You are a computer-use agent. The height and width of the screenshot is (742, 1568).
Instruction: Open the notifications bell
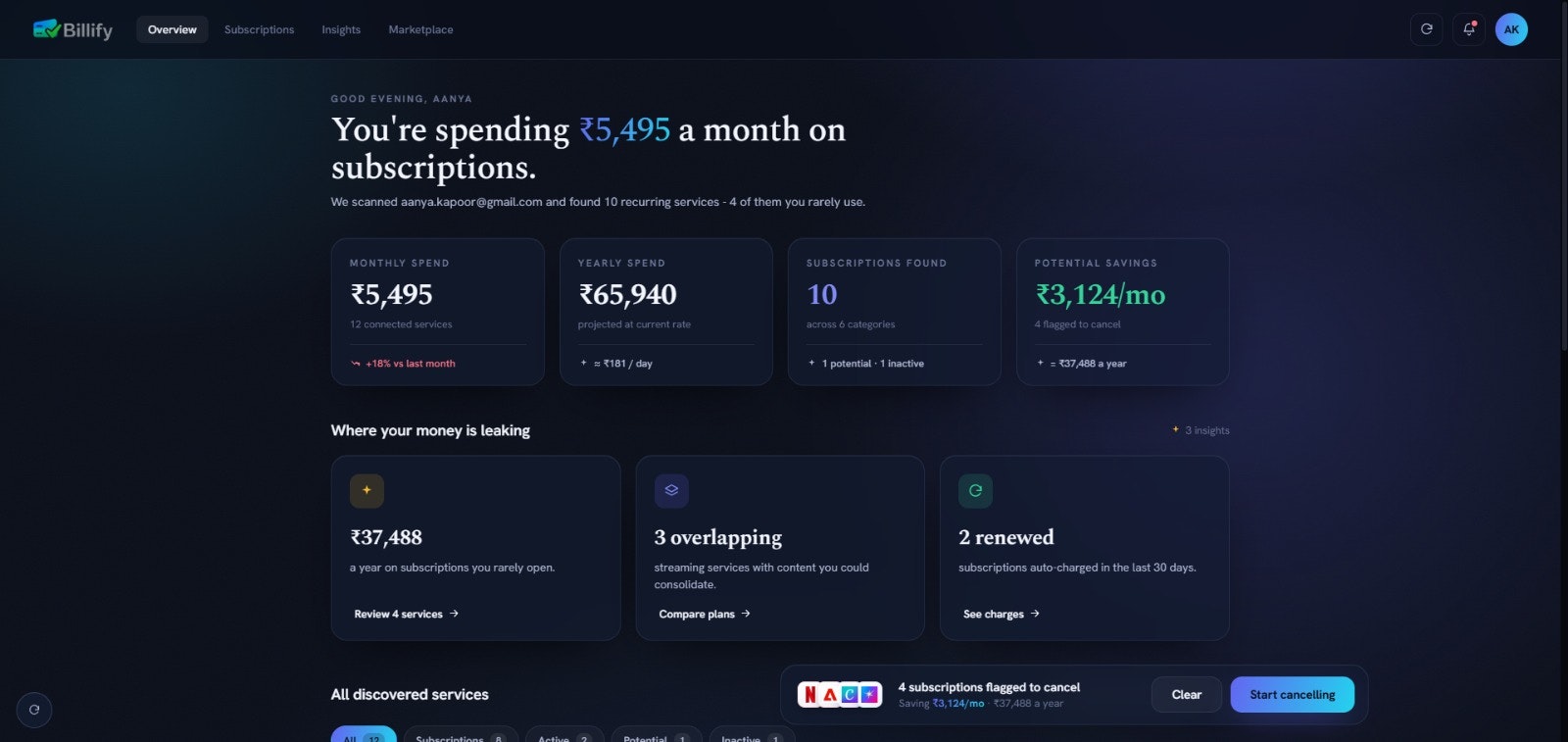1469,29
